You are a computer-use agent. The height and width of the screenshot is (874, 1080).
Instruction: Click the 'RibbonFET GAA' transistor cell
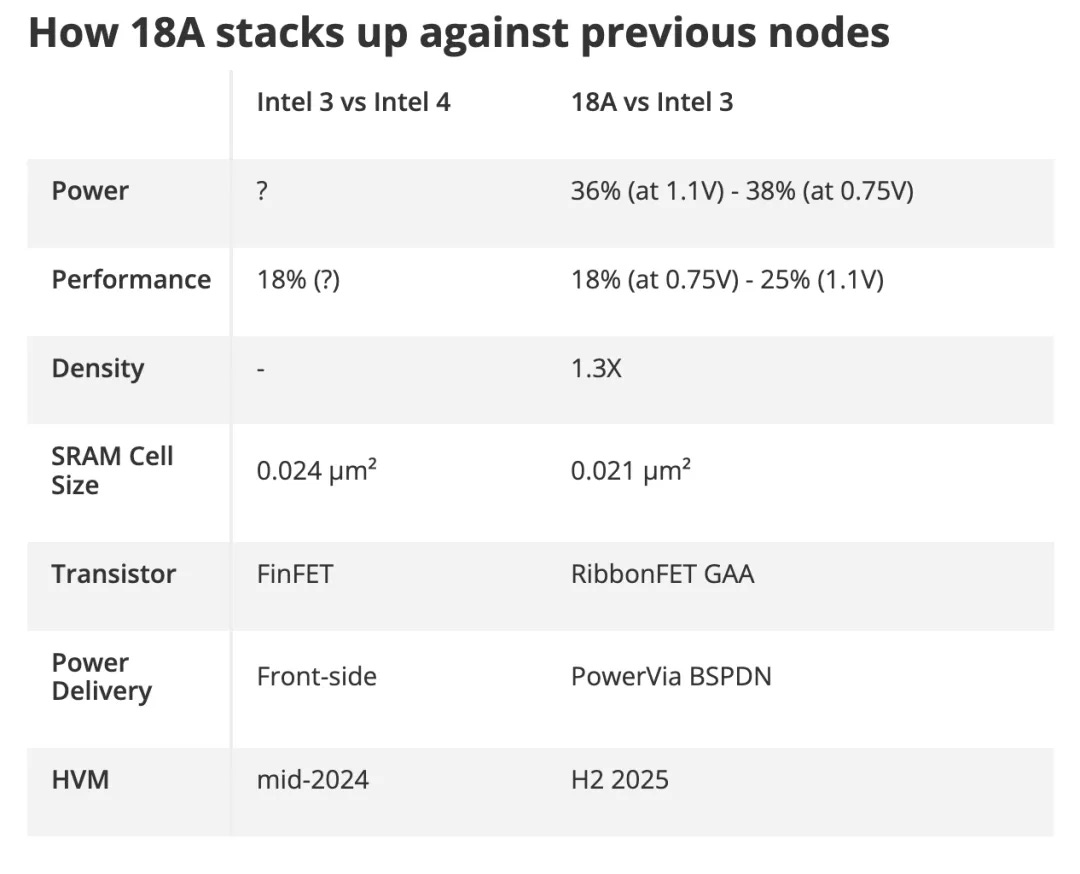tap(663, 574)
